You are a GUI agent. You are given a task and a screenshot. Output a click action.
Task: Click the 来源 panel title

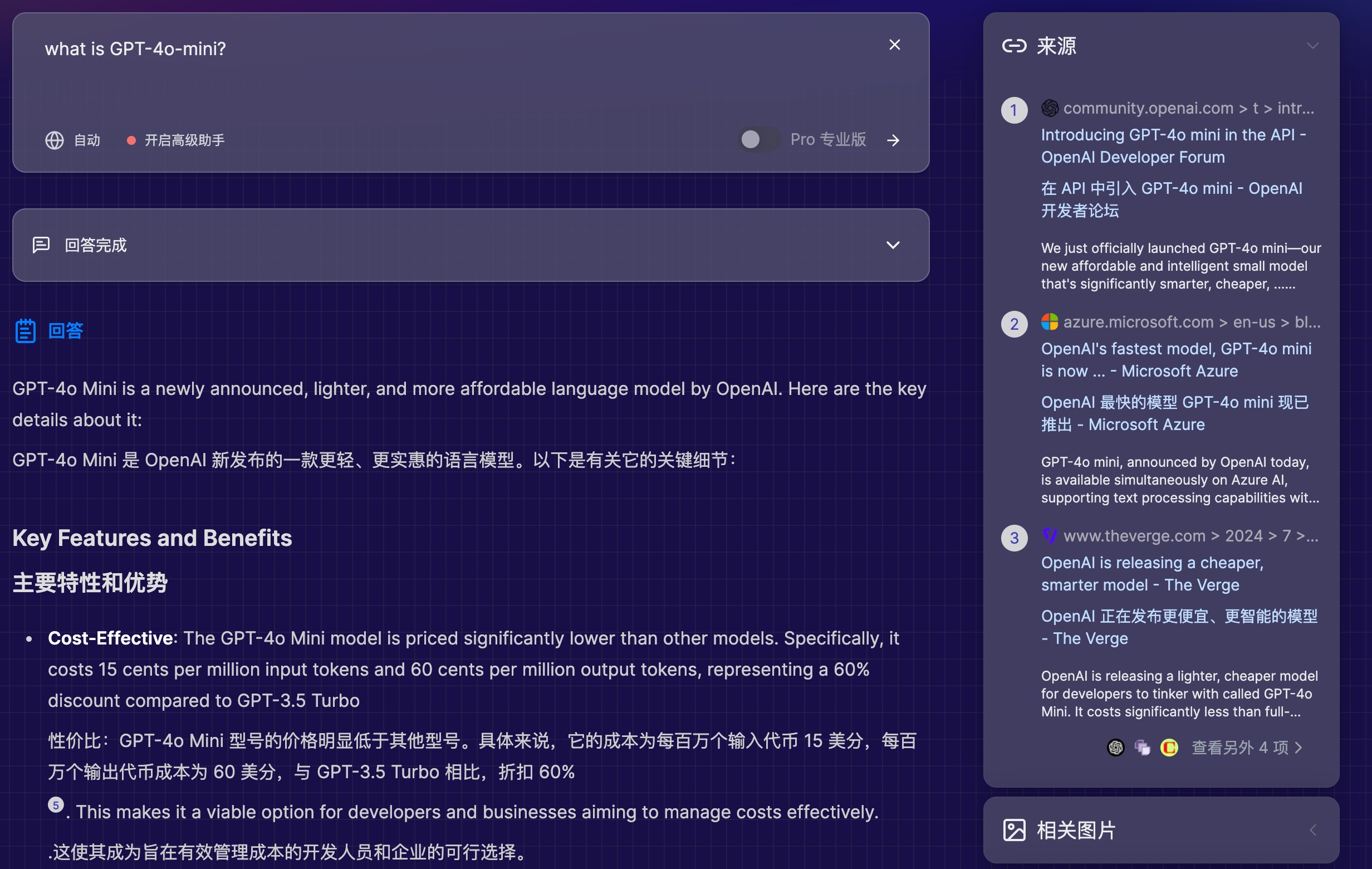(x=1056, y=46)
